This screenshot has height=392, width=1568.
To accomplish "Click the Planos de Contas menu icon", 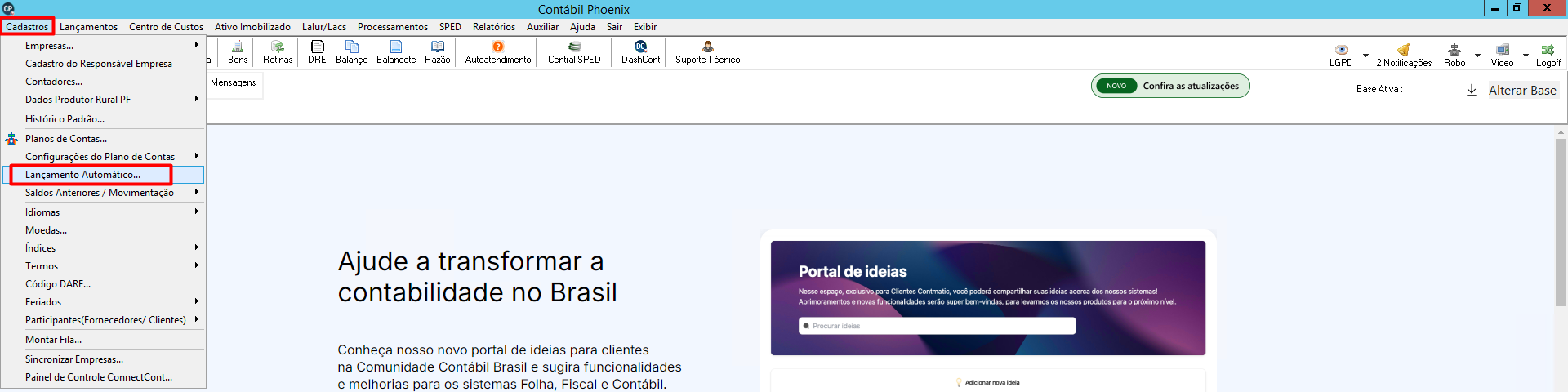I will pyautogui.click(x=11, y=139).
